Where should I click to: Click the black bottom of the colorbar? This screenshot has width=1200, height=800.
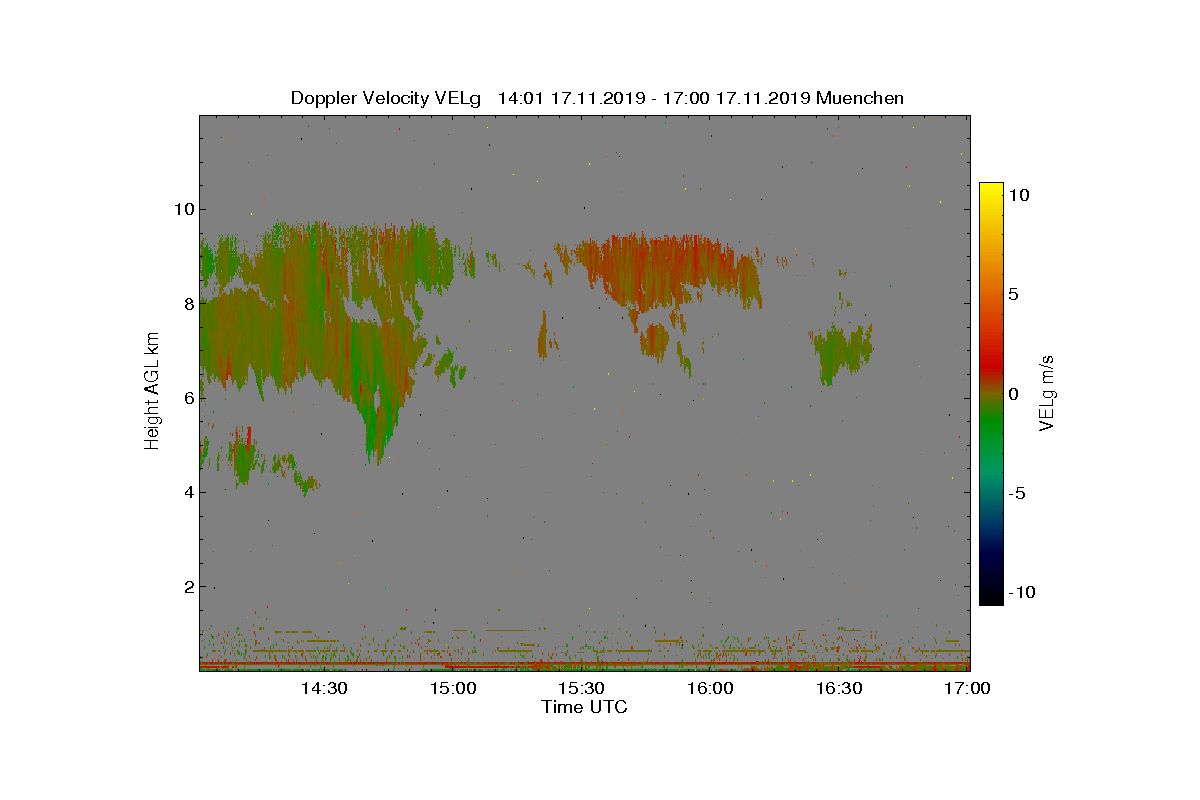(991, 596)
